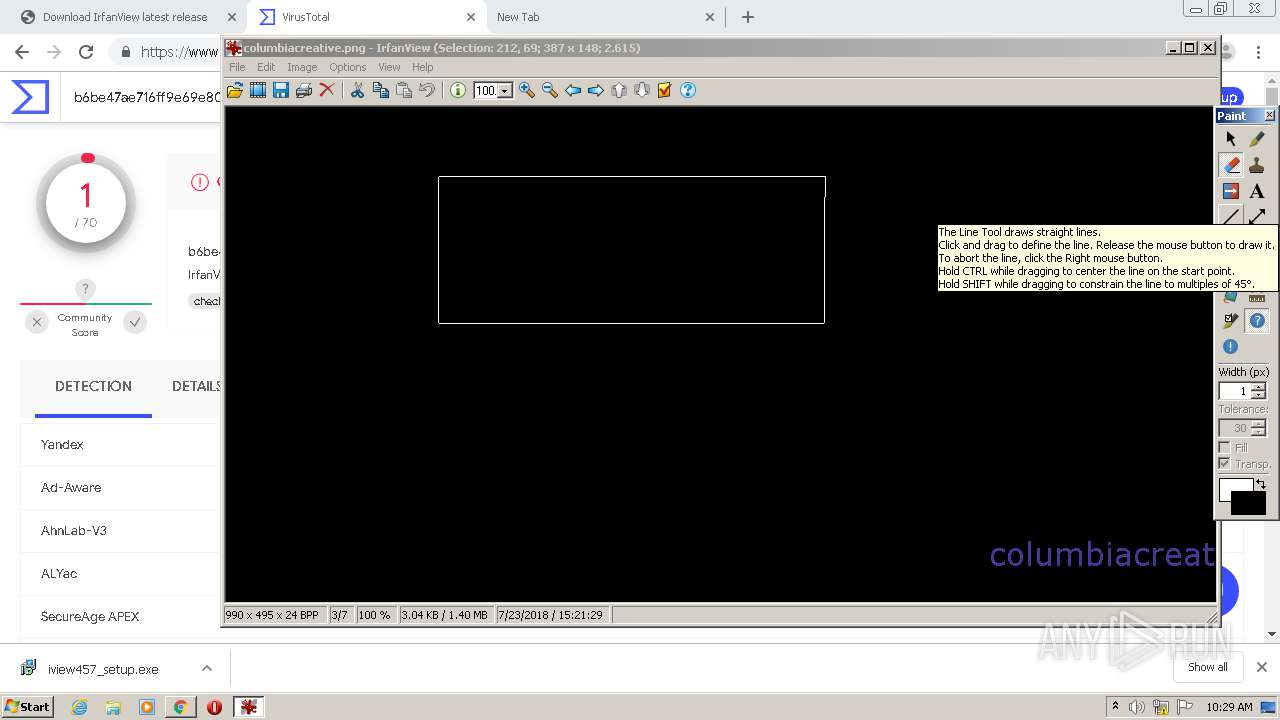Switch to the New Tab browser tab
The width and height of the screenshot is (1280, 720).
(606, 17)
